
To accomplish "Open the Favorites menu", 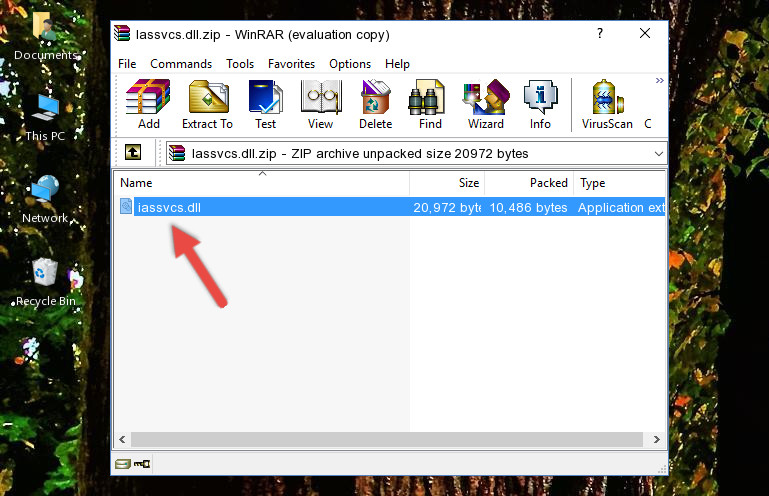I will point(291,64).
